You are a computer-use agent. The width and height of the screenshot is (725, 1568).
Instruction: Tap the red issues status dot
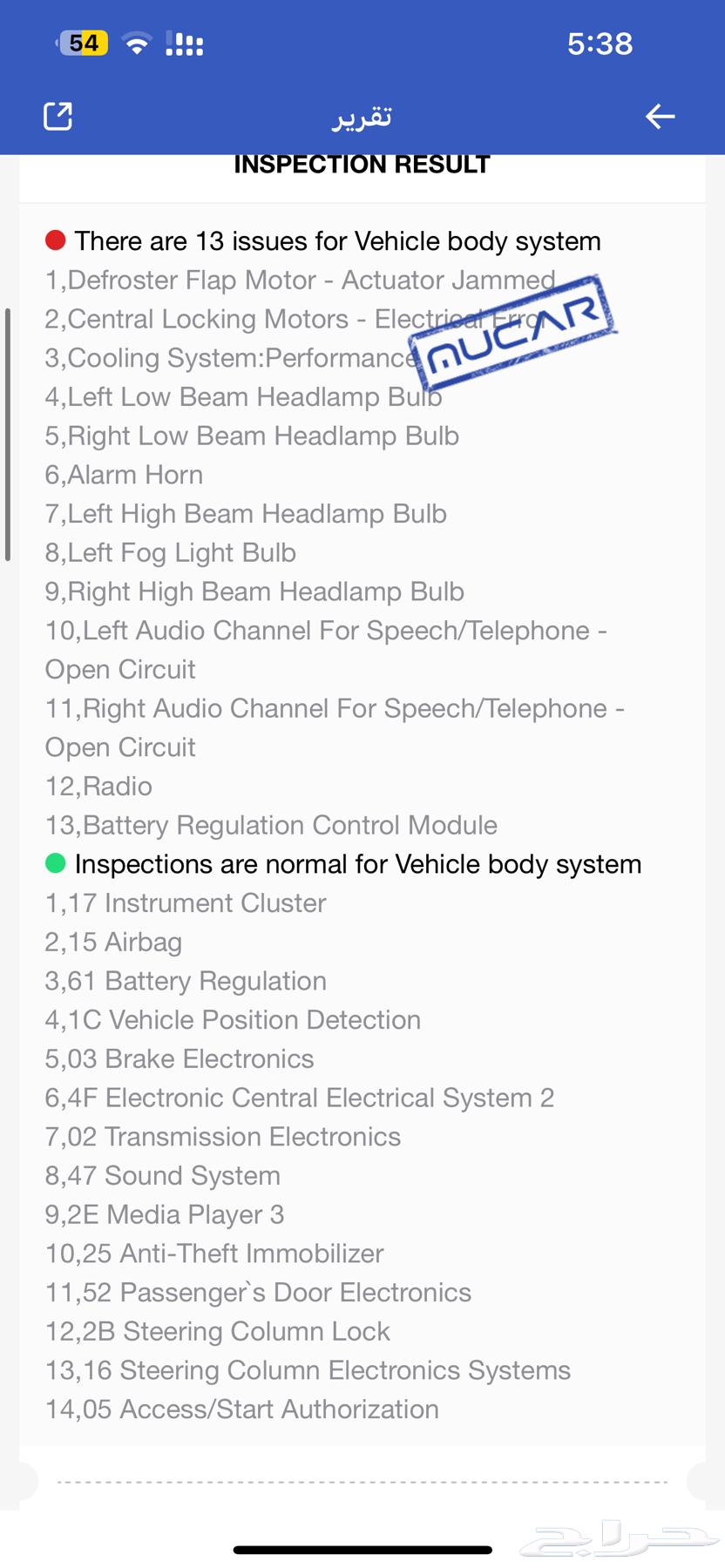coord(56,240)
